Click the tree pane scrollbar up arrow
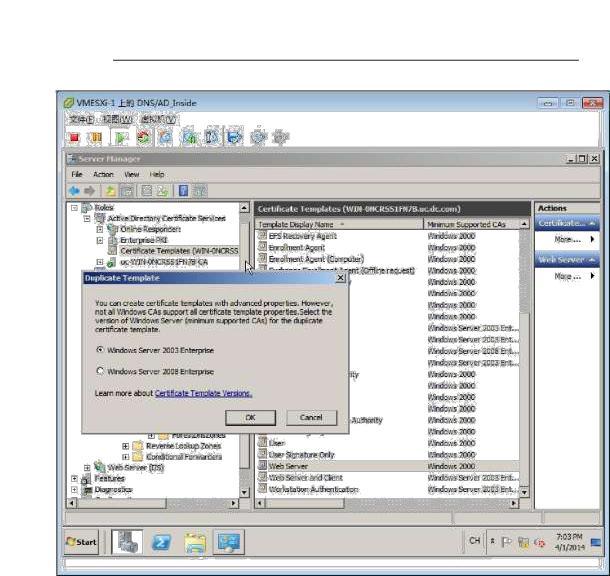The image size is (610, 576). (244, 208)
